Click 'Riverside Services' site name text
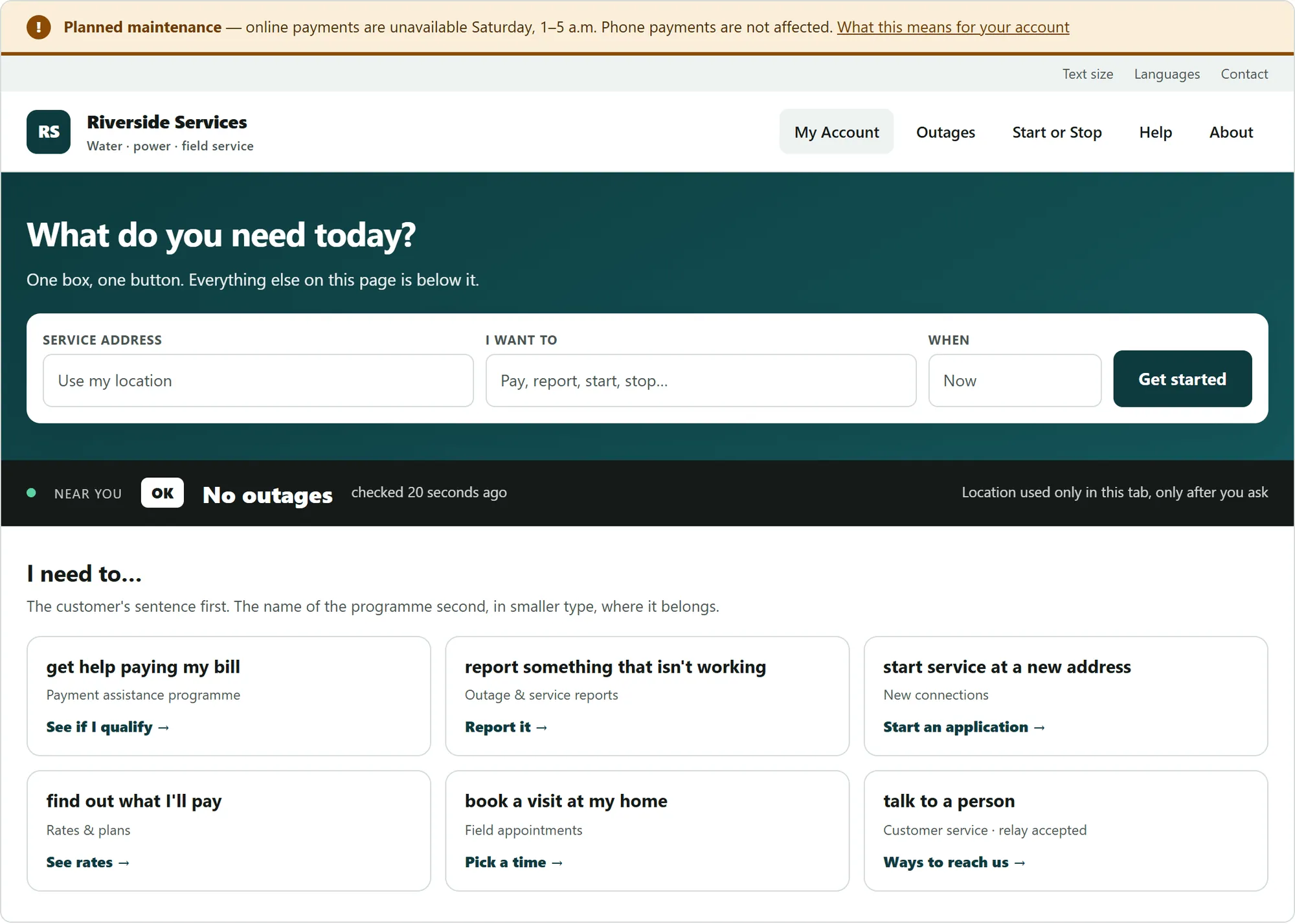 pos(167,122)
